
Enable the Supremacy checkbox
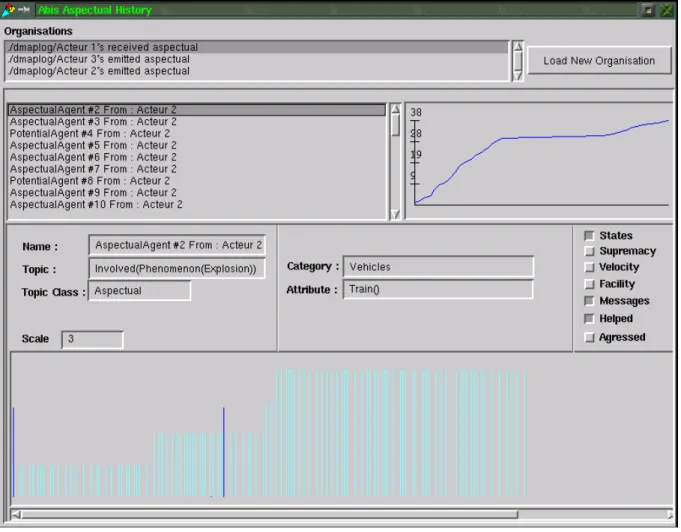pyautogui.click(x=589, y=251)
